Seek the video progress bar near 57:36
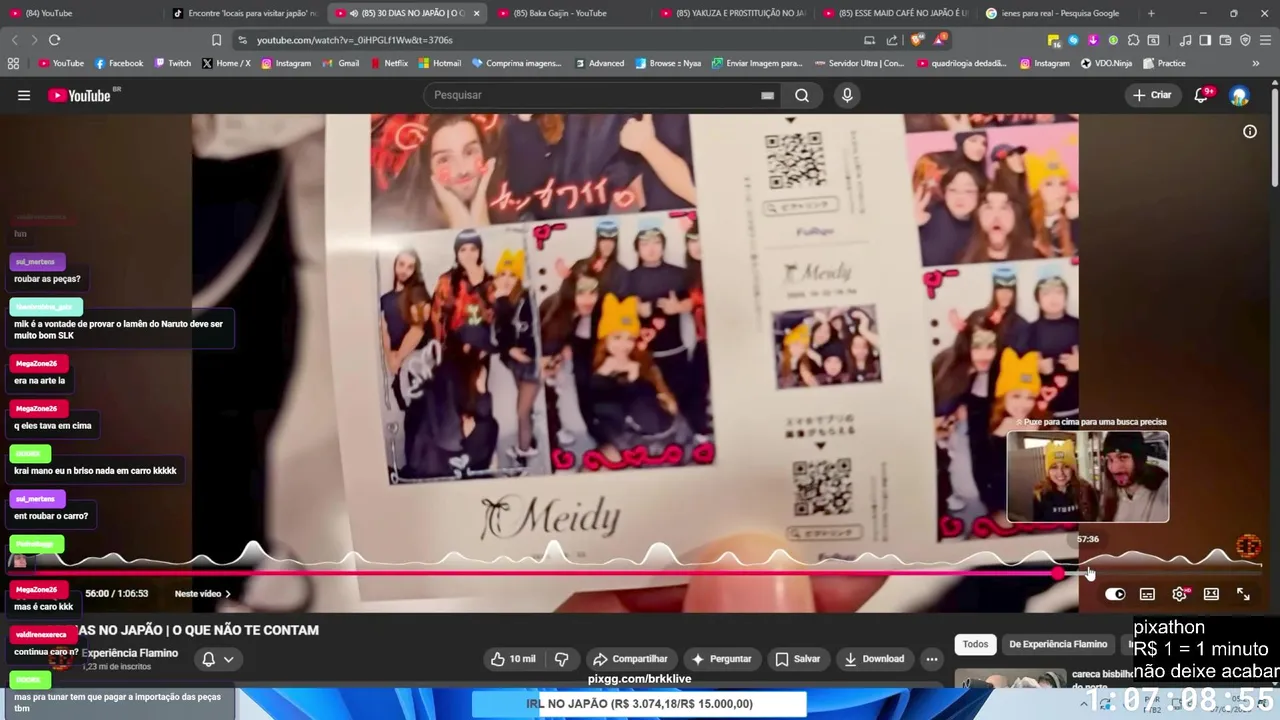Viewport: 1280px width, 720px height. [x=1088, y=573]
